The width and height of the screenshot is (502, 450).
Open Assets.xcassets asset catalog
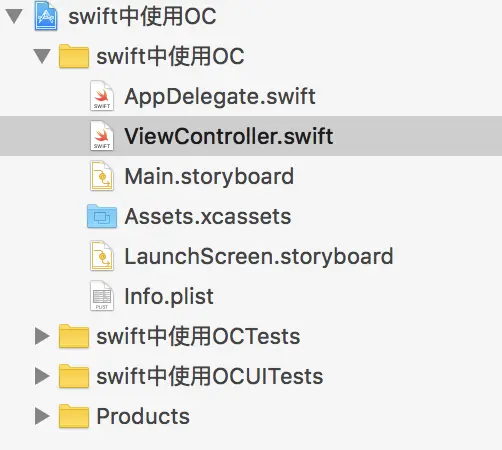click(x=208, y=217)
